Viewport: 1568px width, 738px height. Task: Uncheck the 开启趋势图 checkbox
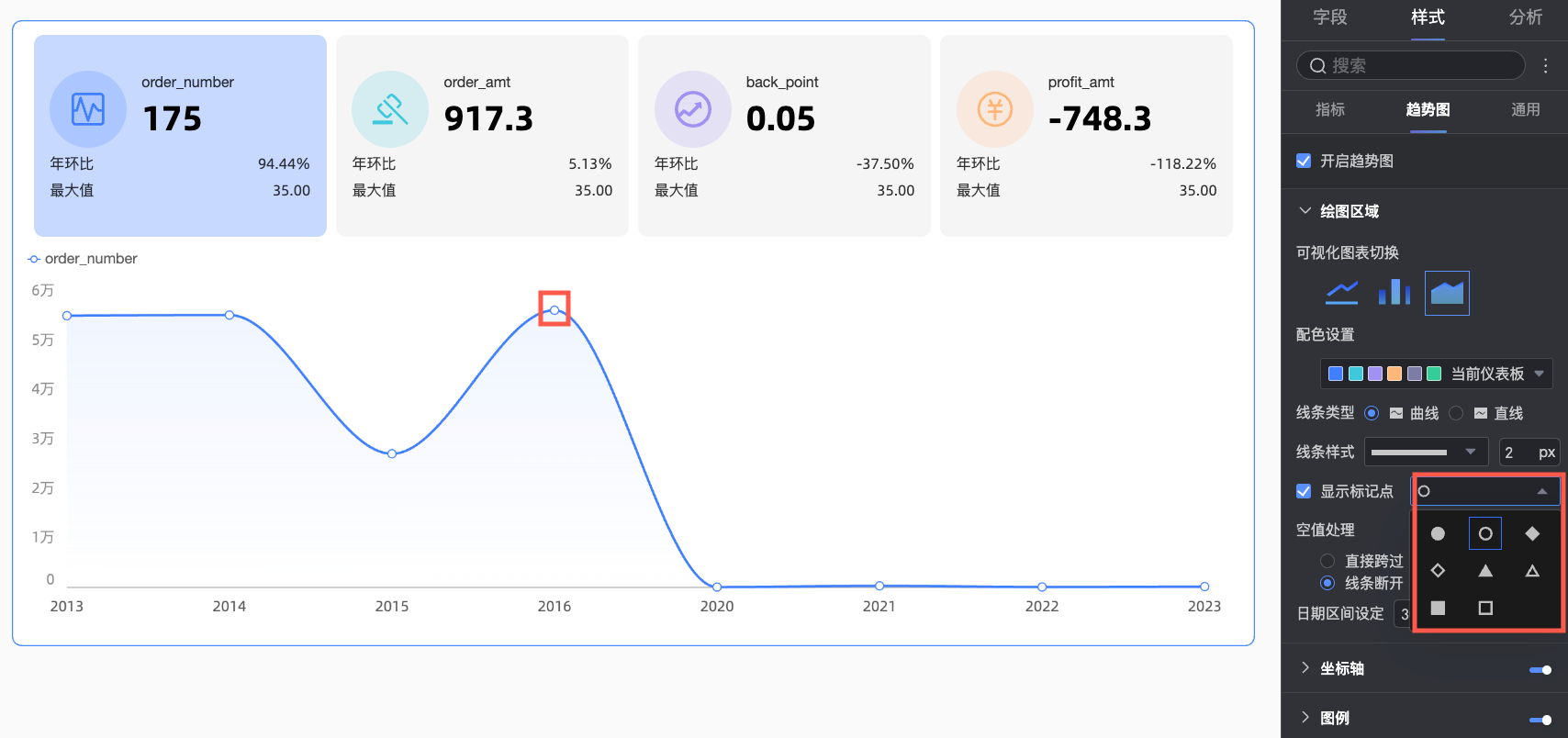[1303, 161]
